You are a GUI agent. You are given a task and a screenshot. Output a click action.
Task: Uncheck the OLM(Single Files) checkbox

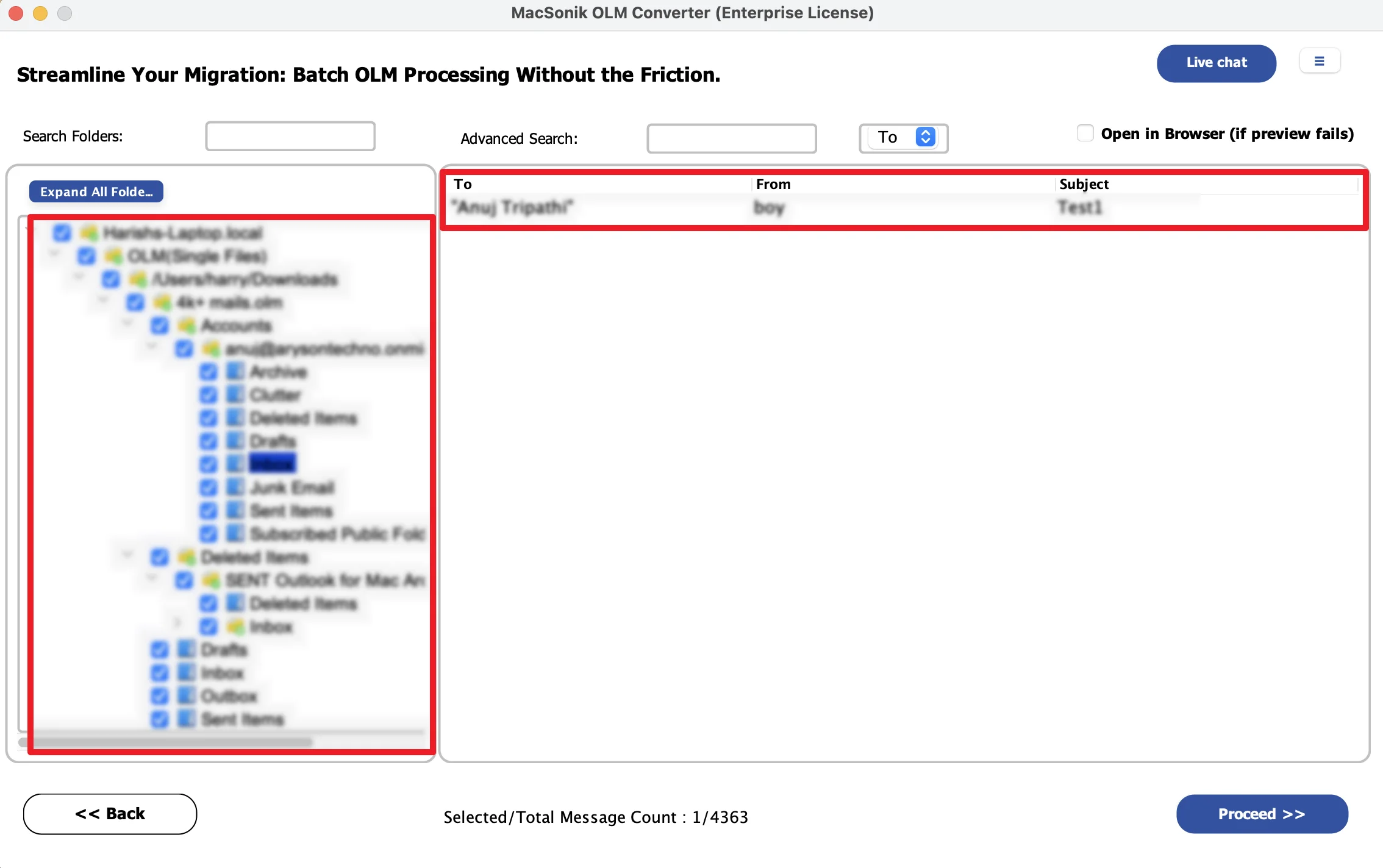pyautogui.click(x=87, y=256)
